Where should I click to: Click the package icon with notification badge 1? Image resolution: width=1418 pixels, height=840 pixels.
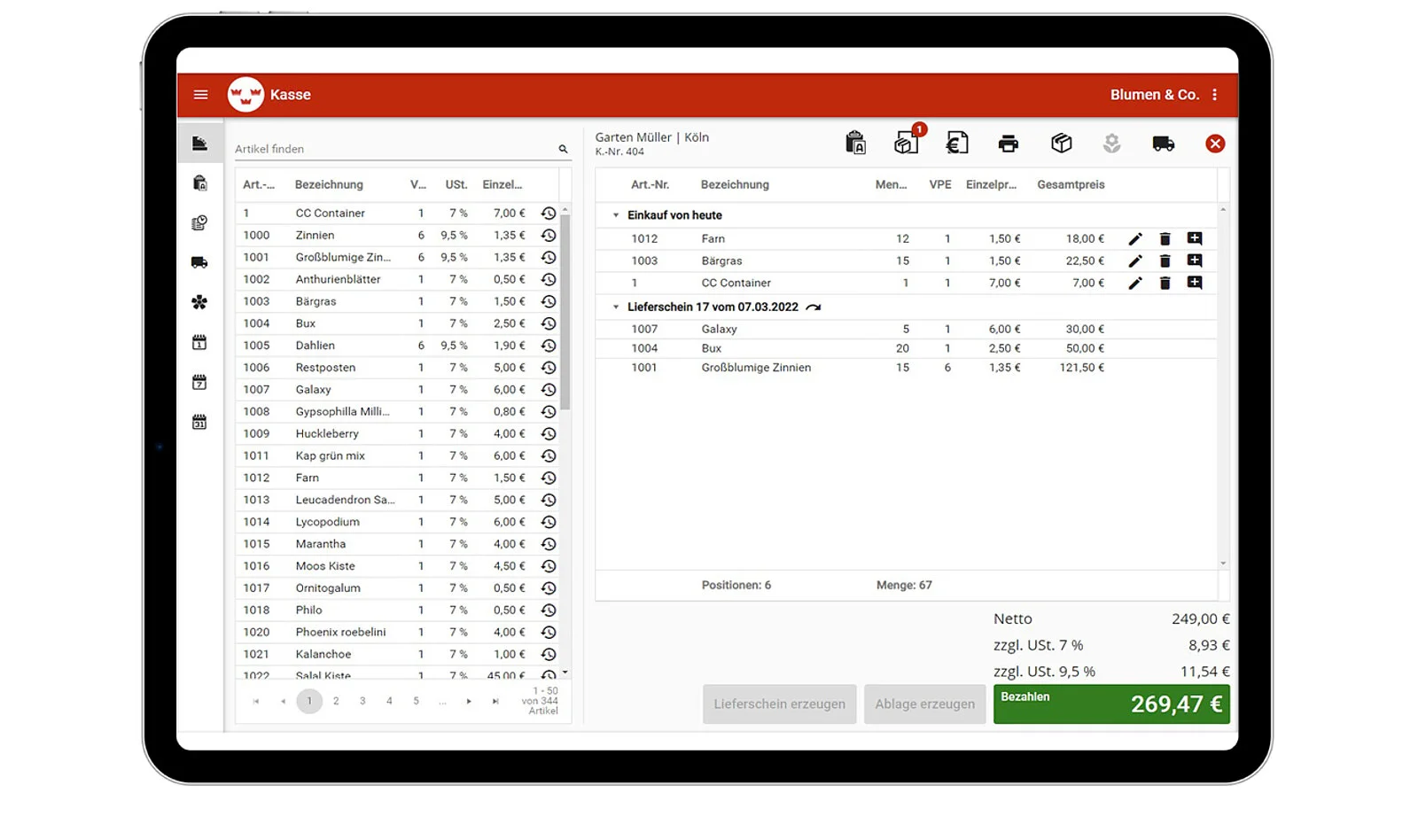(x=906, y=144)
